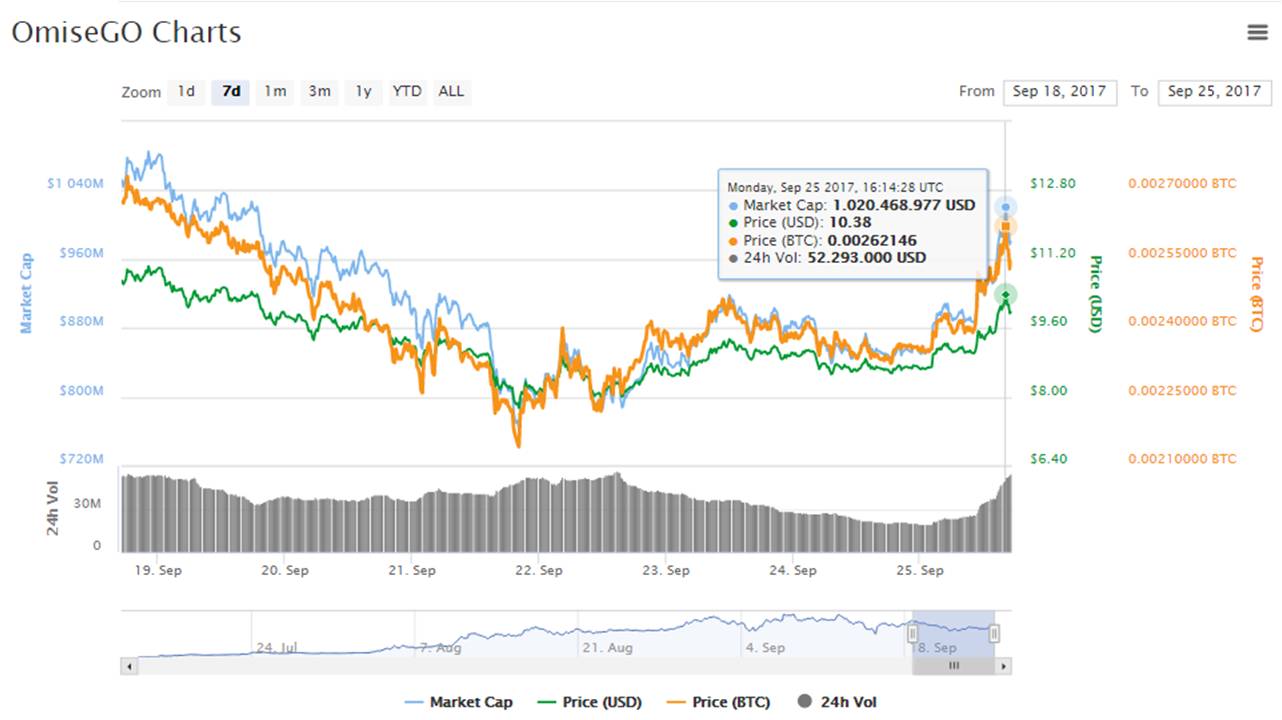
Task: Click the 24h Vol axis title
Action: 54,508
